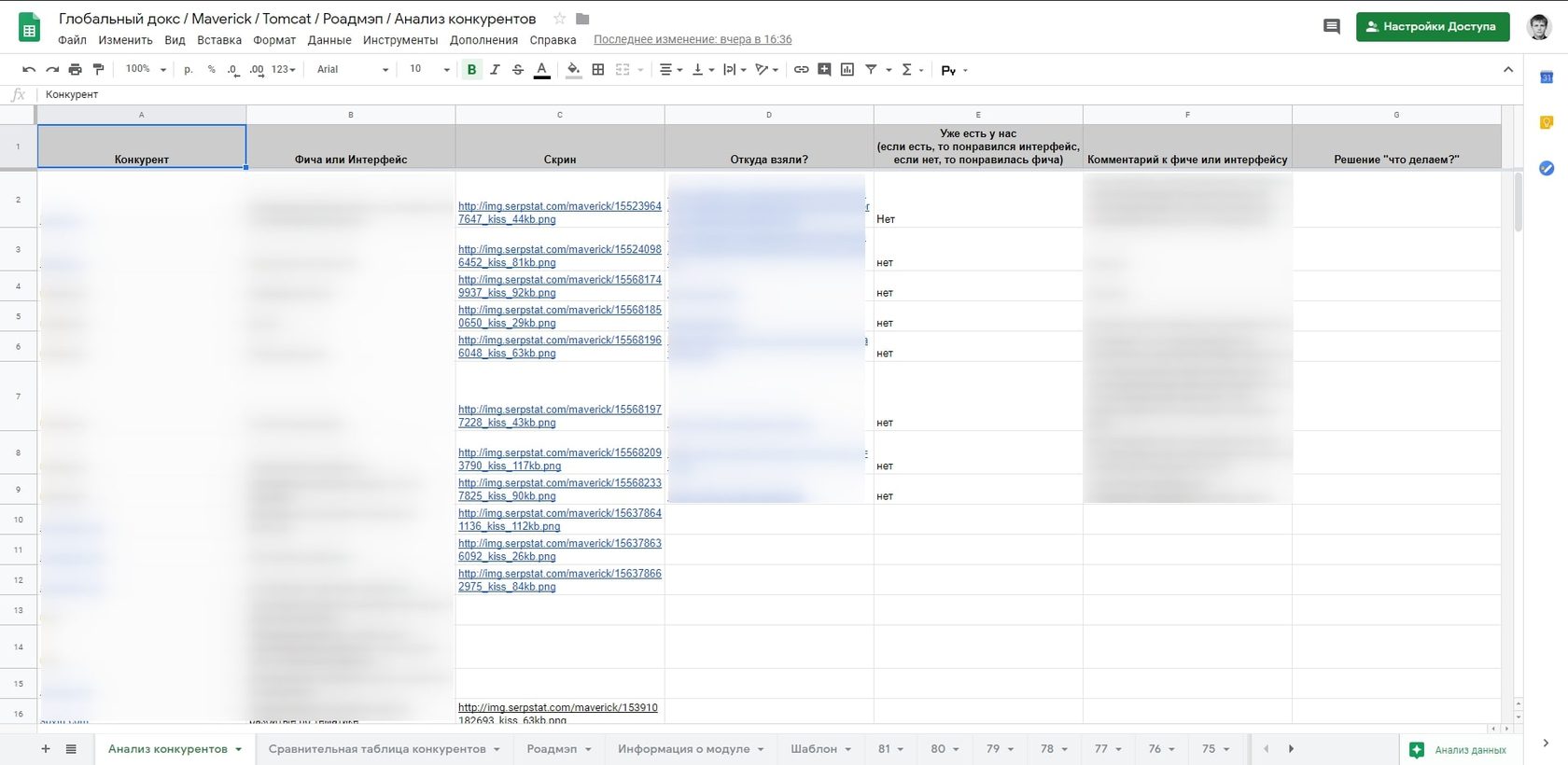Click the Настройки Доступа button
Image resolution: width=1568 pixels, height=765 pixels.
[1432, 26]
